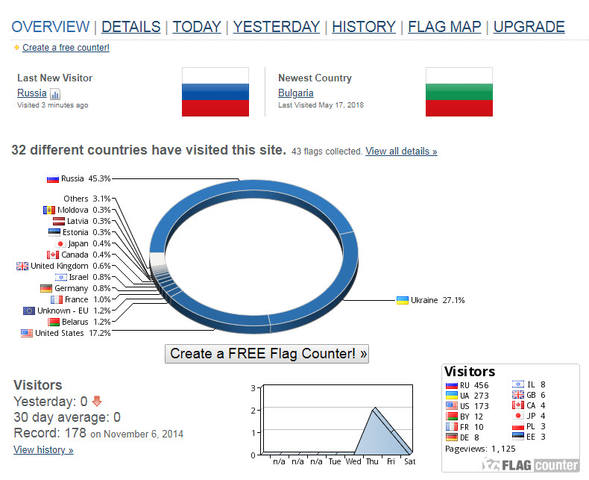Screen dimensions: 589x480
Task: Click the BY flag in Visitors widget
Action: (x=452, y=417)
